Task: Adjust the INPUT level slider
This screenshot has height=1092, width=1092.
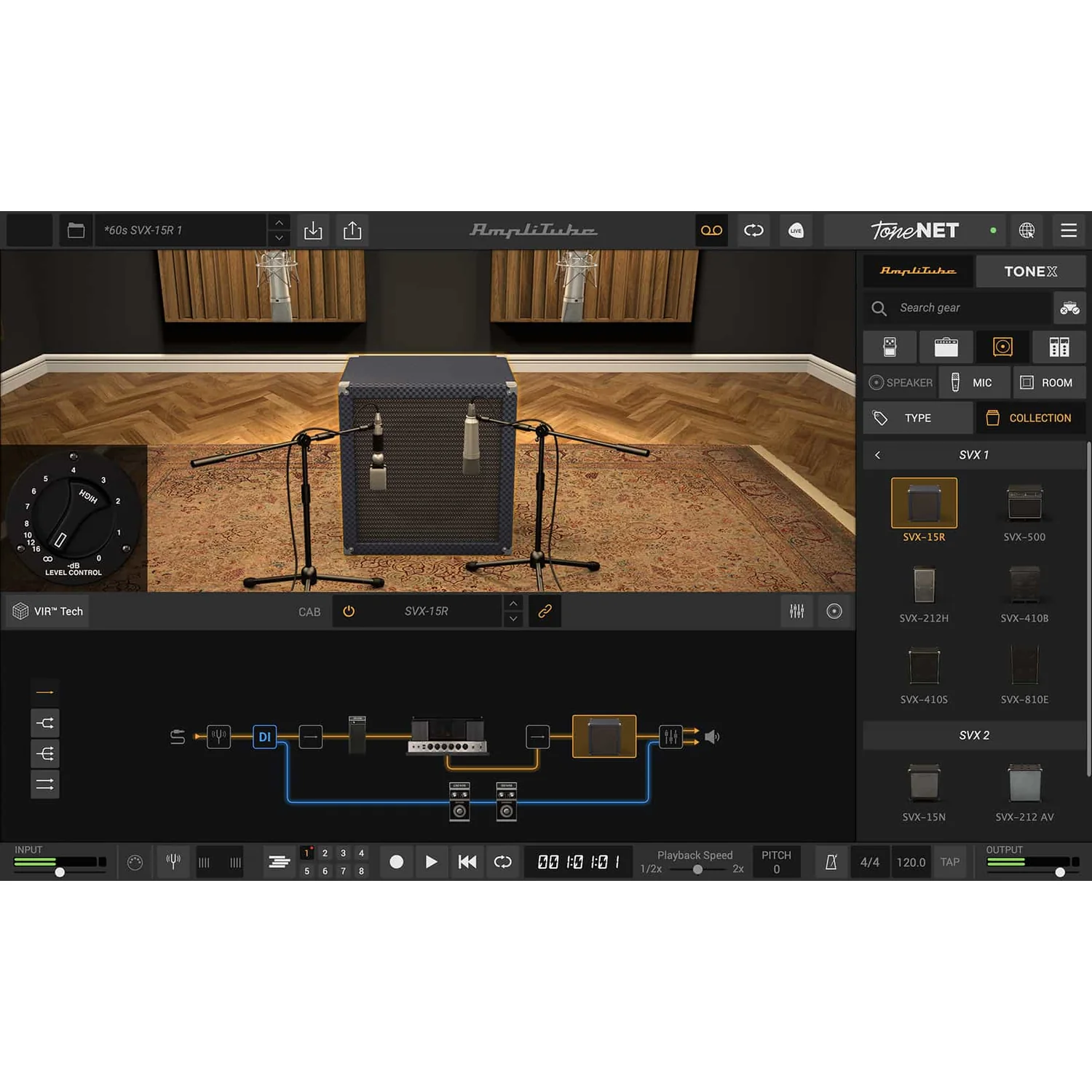Action: click(60, 871)
